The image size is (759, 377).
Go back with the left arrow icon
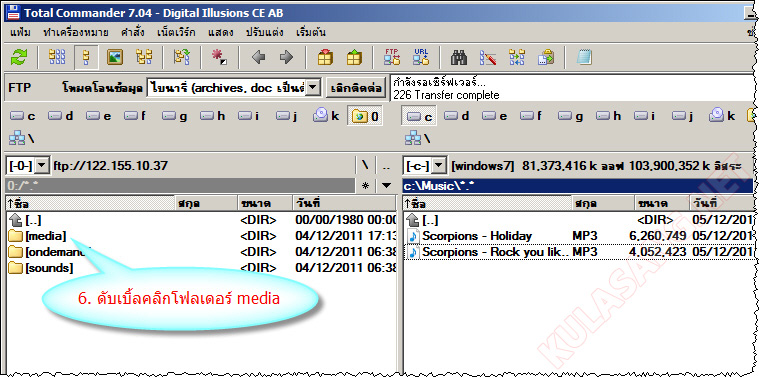pyautogui.click(x=258, y=58)
